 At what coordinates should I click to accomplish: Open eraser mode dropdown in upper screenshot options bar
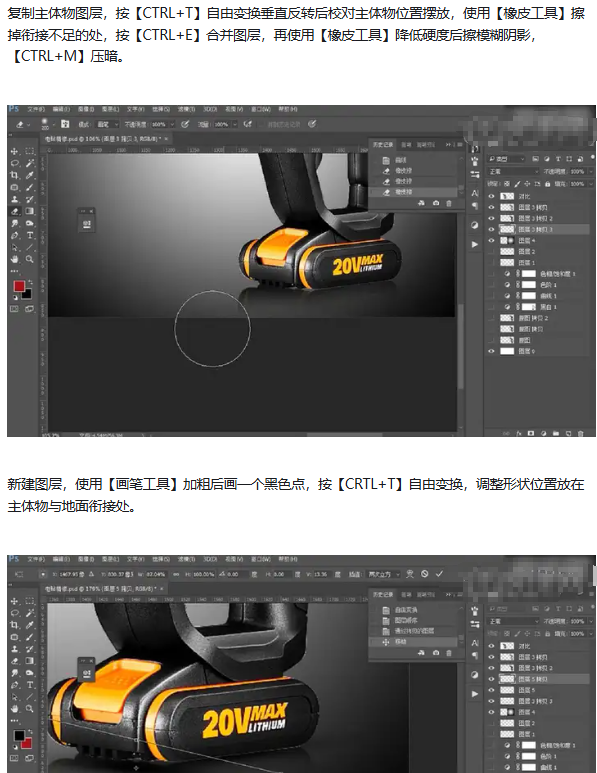(107, 124)
